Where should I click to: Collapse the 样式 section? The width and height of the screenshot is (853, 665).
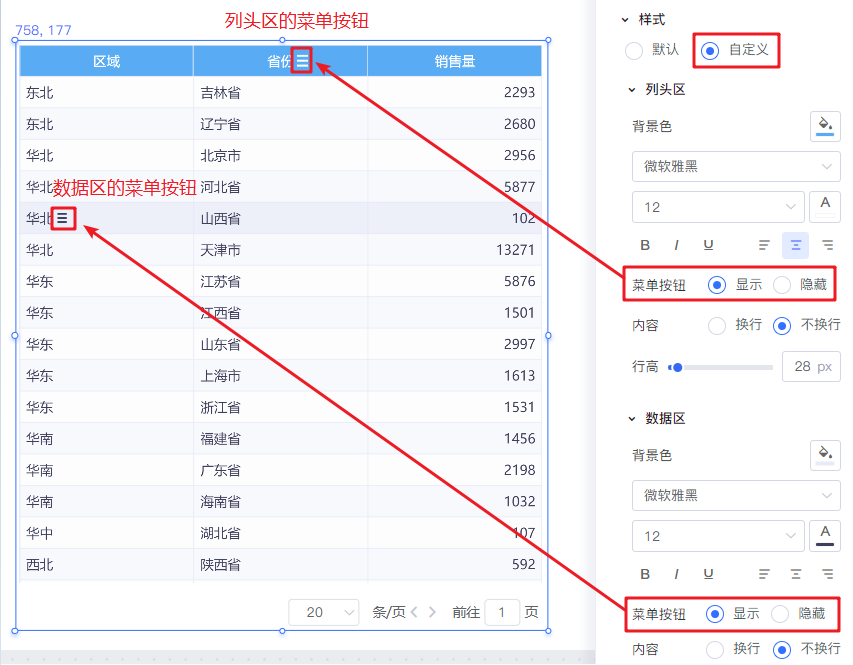(x=625, y=20)
